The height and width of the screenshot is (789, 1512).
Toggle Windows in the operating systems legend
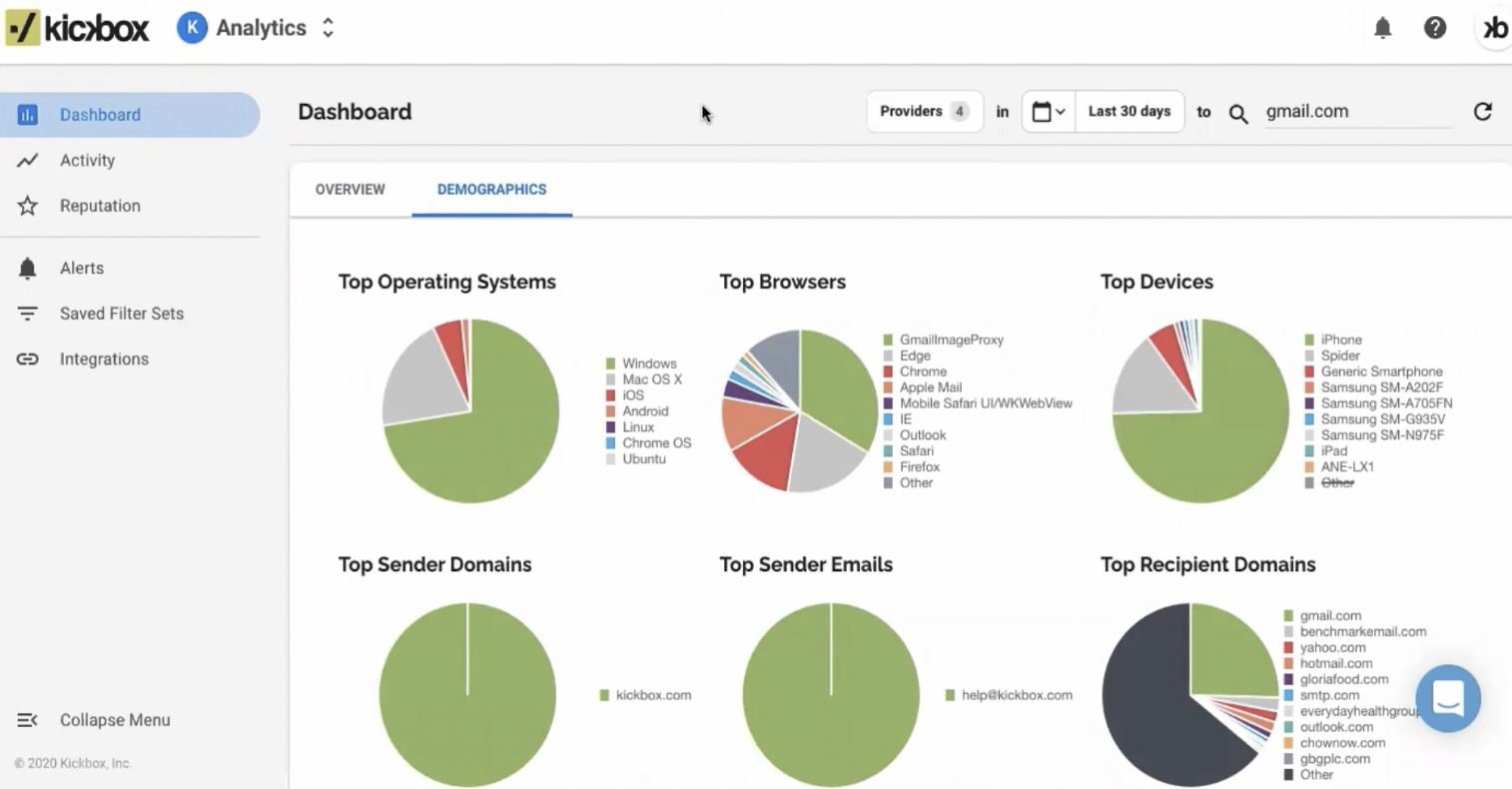[x=641, y=364]
